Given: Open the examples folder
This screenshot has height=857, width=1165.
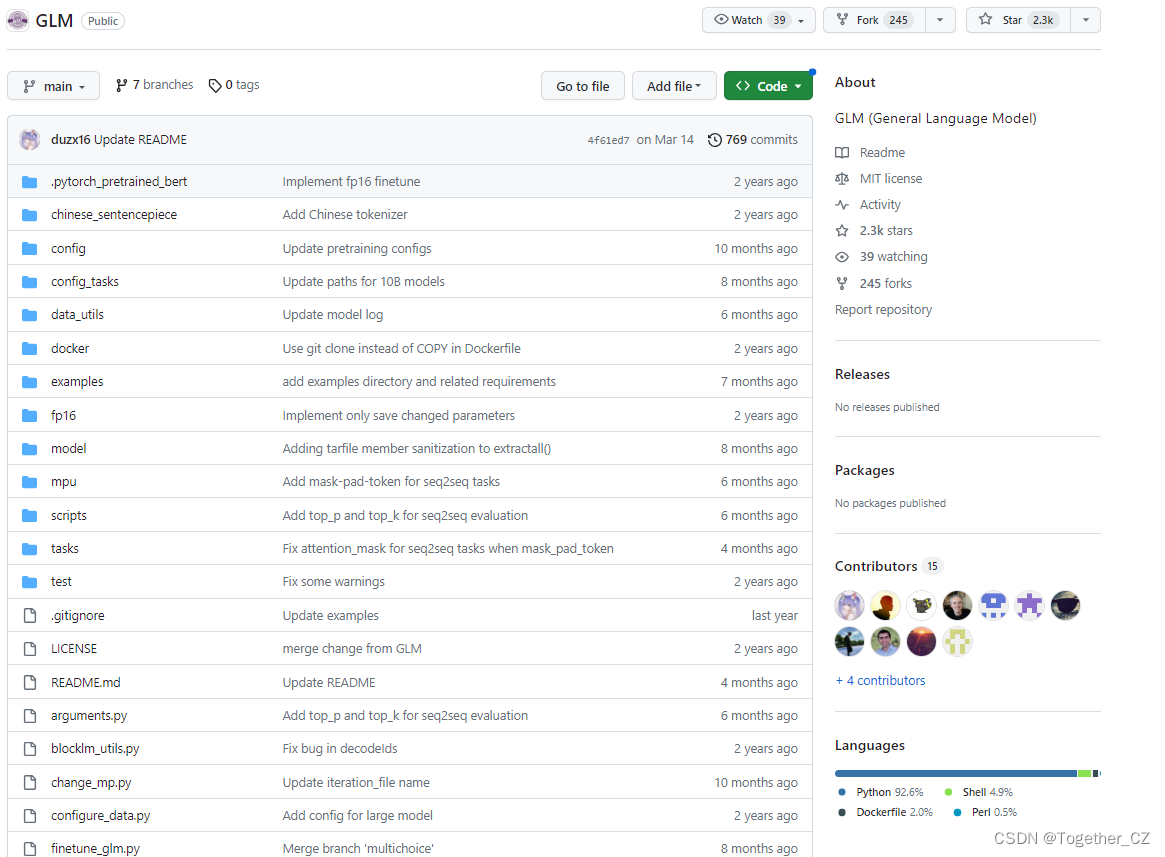Looking at the screenshot, I should 77,381.
